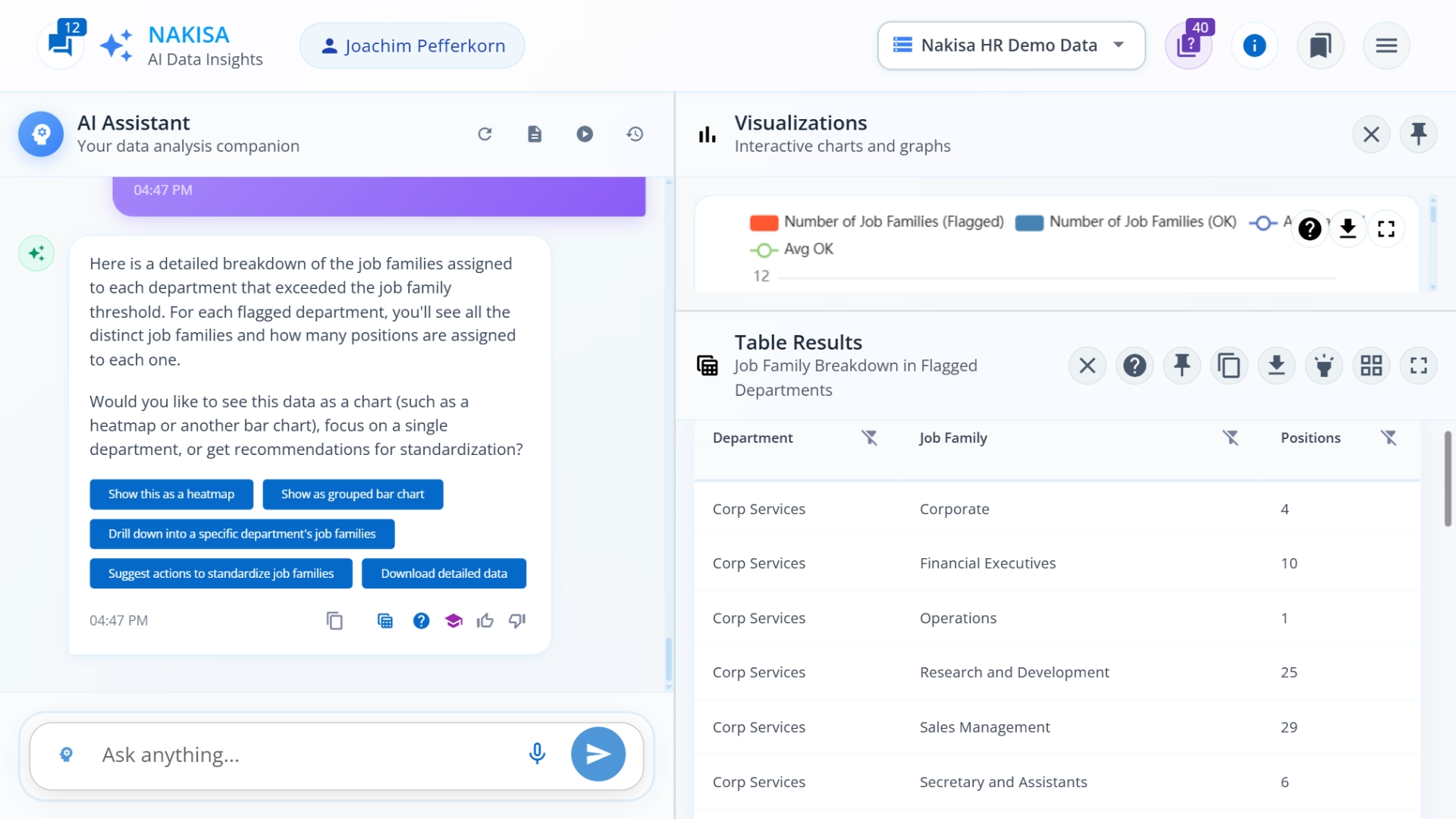
Task: Click the microphone voice input icon
Action: click(x=537, y=754)
